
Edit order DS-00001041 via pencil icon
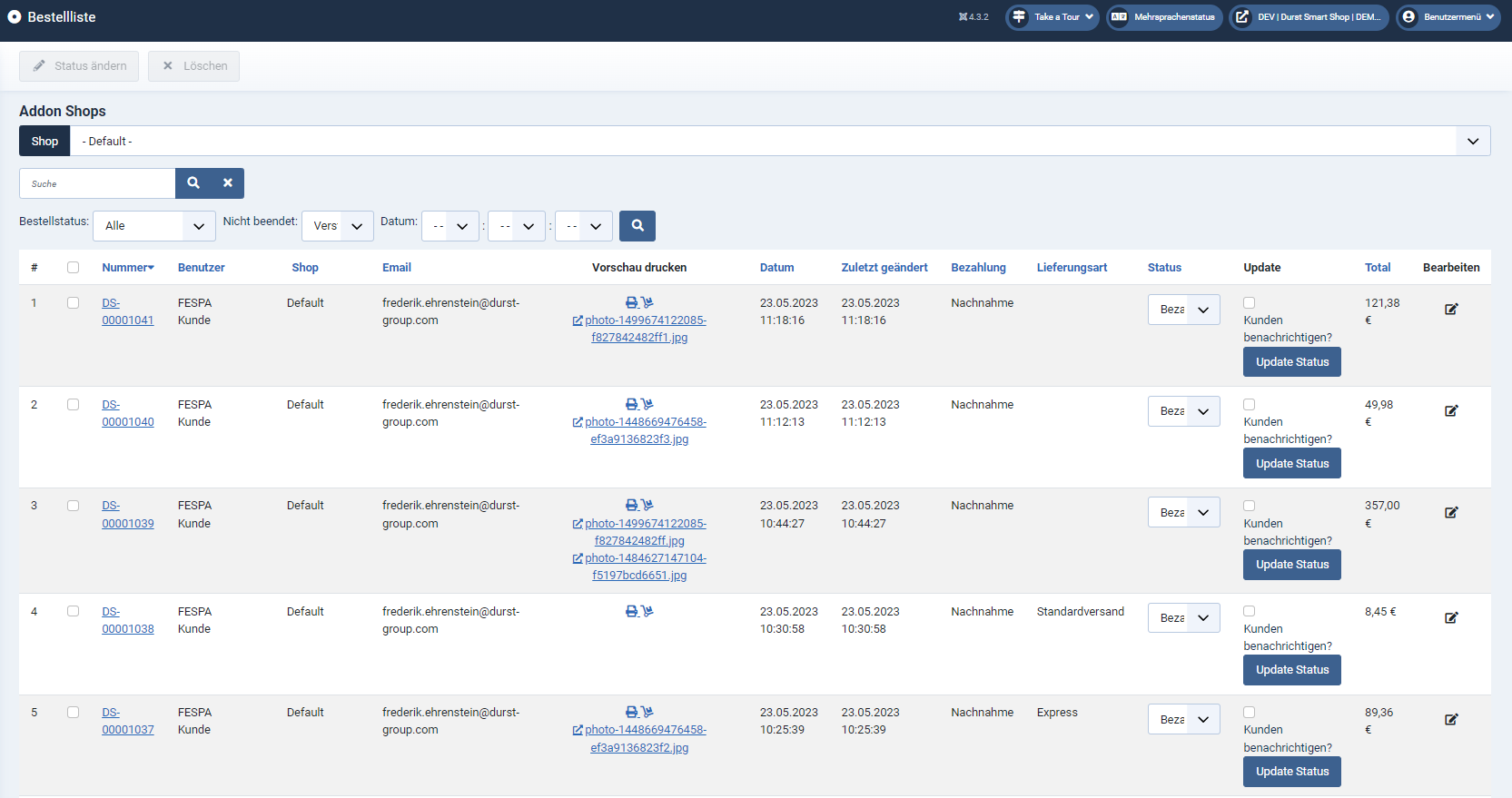pos(1451,310)
